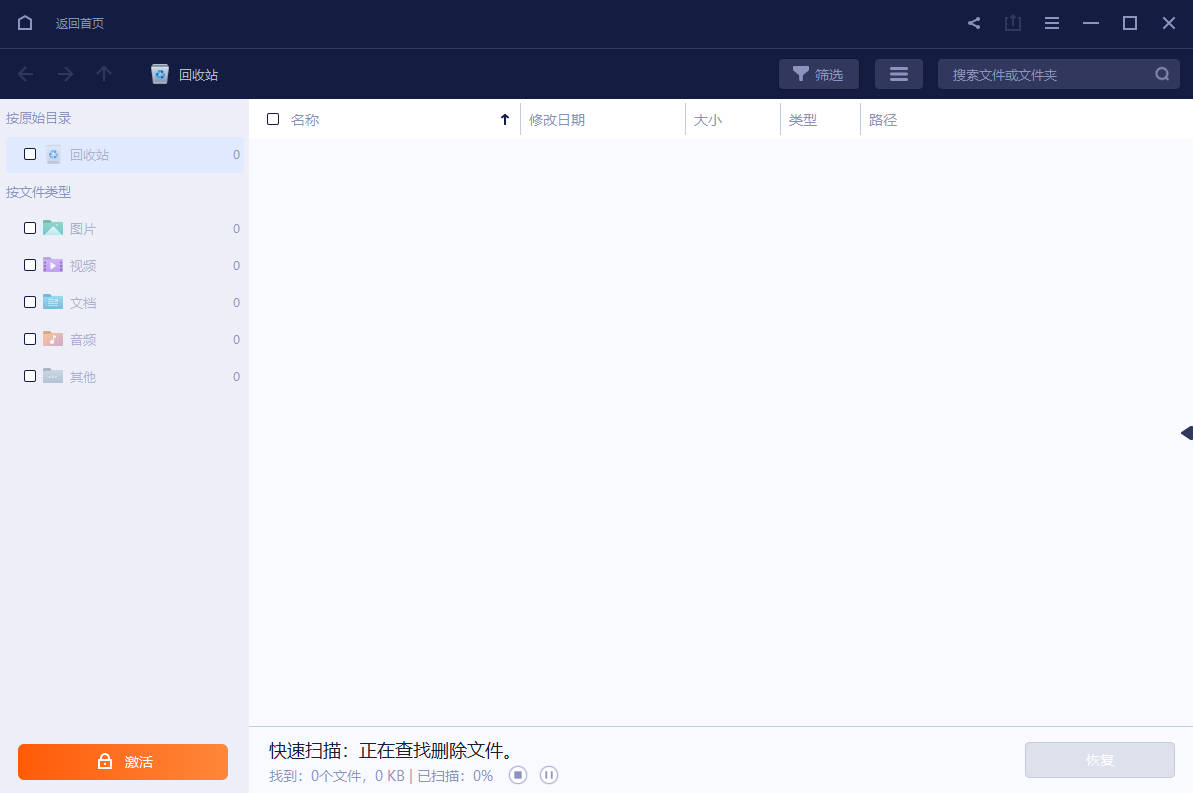
Task: Check the 图片 checkbox
Action: pos(30,228)
